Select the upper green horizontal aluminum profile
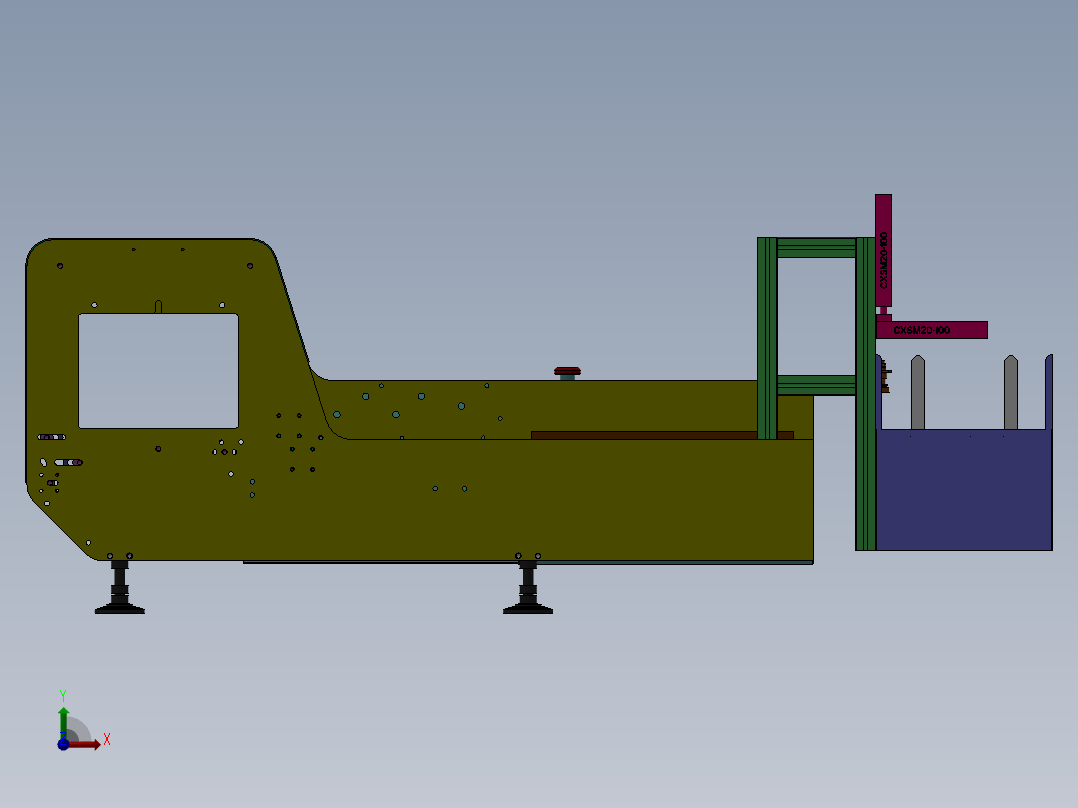Screen dimensions: 1078x808 (816, 248)
